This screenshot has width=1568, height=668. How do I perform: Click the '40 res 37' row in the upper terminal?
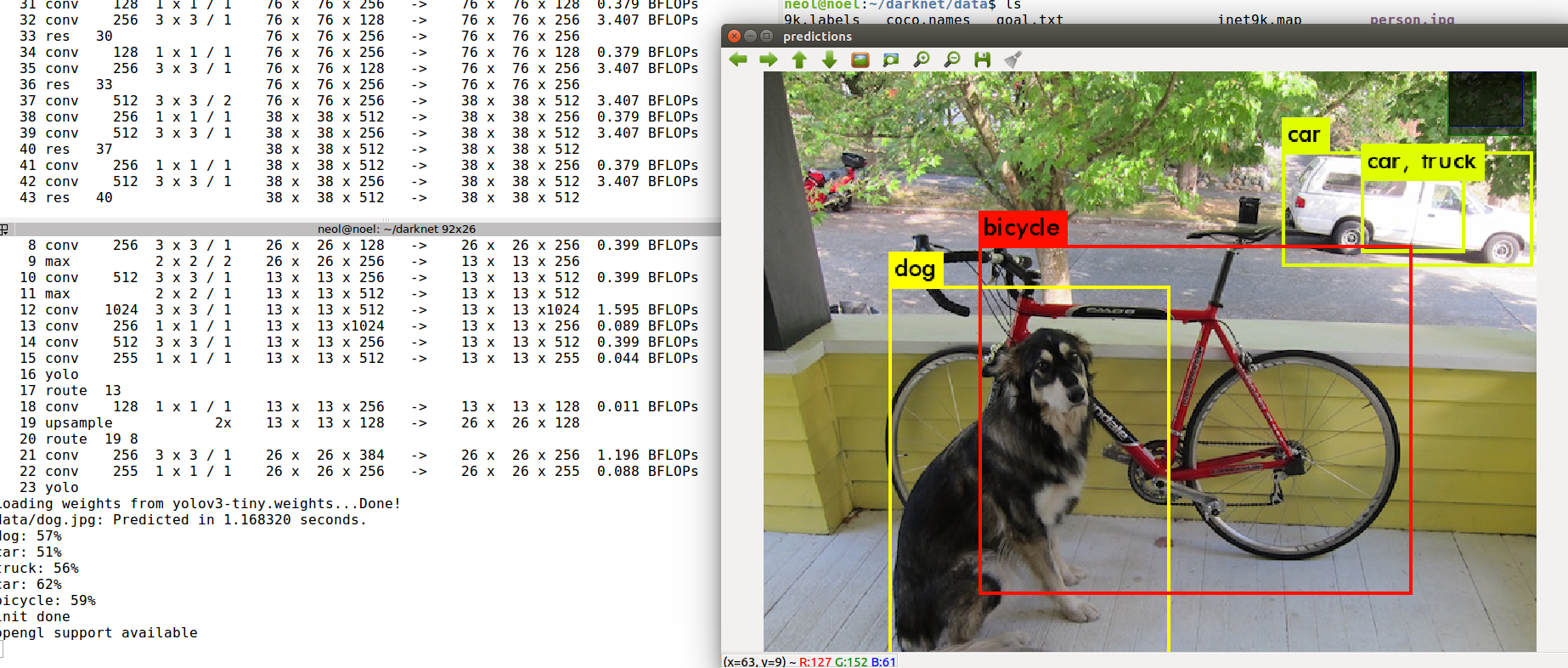299,150
